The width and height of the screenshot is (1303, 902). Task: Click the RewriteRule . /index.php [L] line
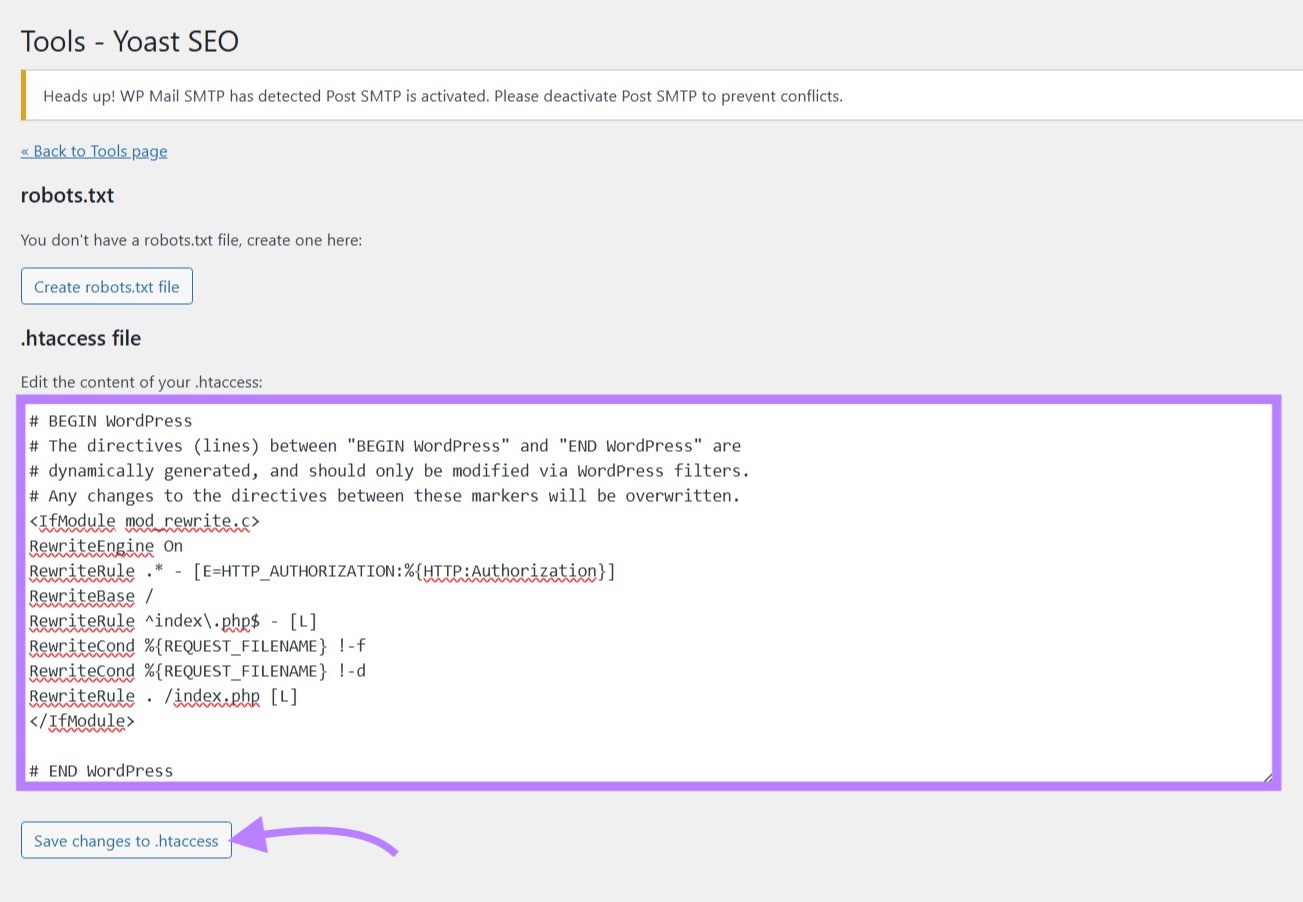pos(164,696)
